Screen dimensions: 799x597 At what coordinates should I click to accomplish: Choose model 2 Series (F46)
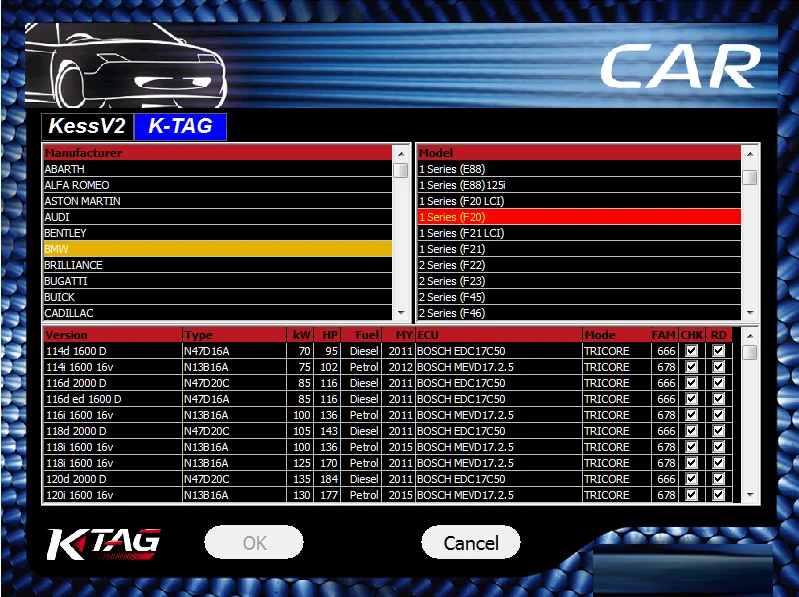click(579, 313)
